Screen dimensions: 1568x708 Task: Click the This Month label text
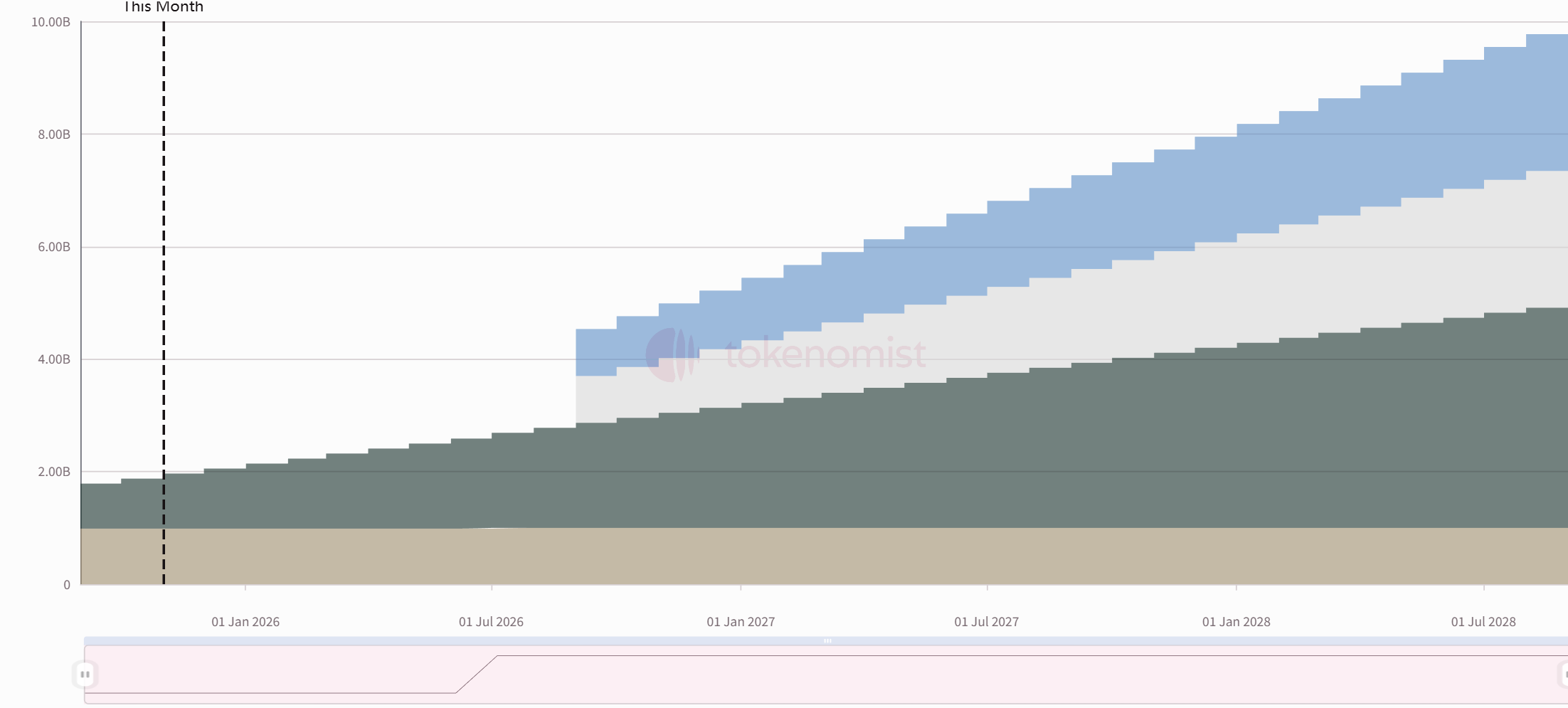point(162,6)
